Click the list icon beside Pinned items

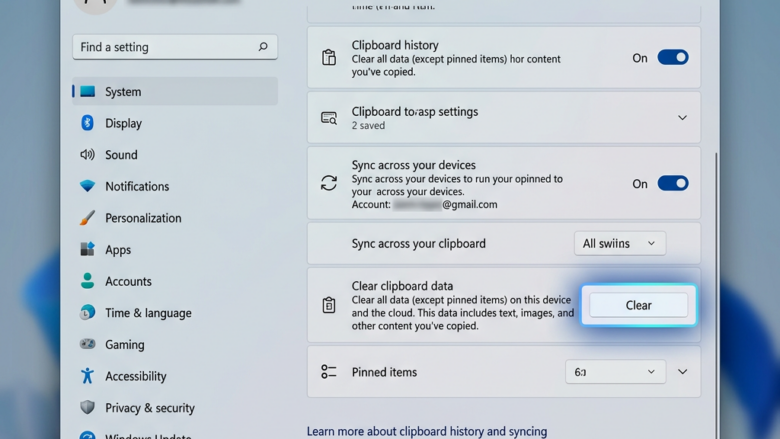(329, 372)
